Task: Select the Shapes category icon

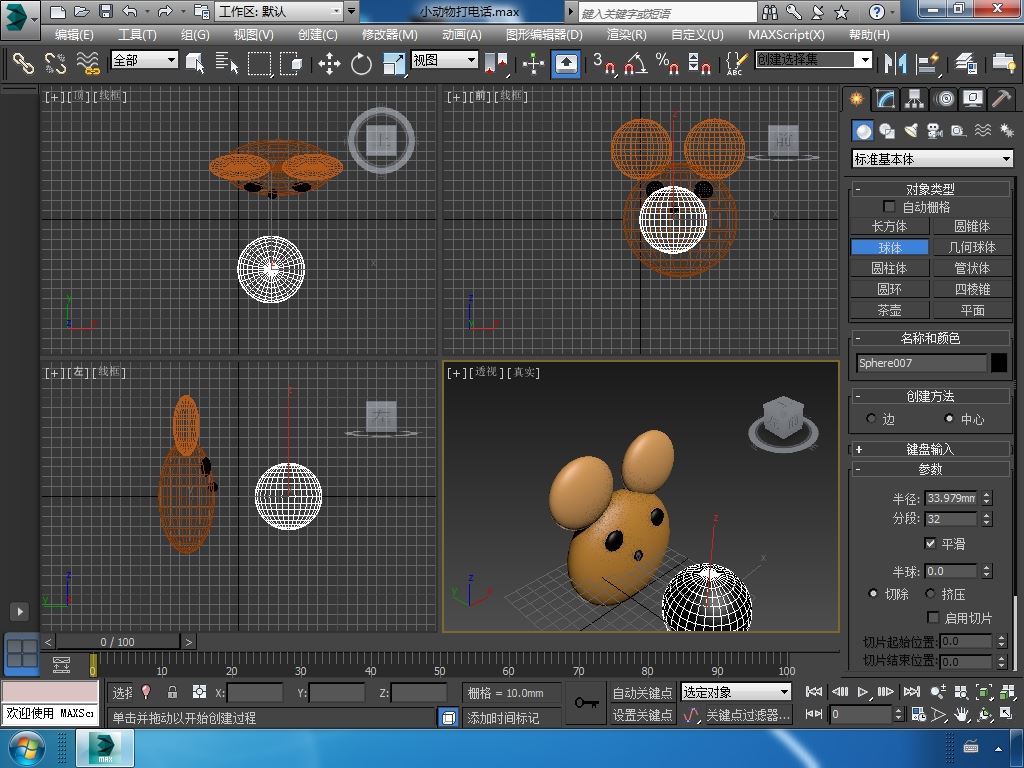Action: 886,131
